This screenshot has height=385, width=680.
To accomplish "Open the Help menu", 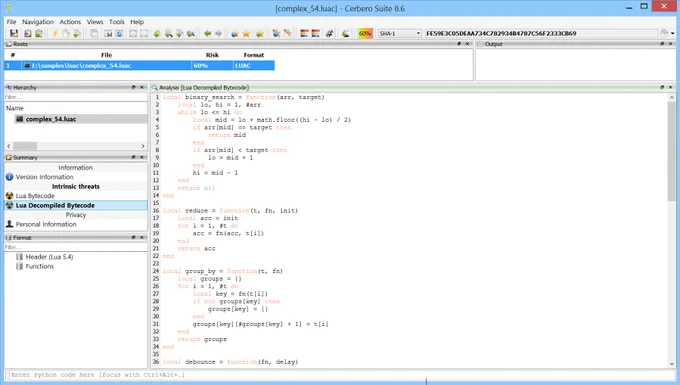I will [137, 22].
